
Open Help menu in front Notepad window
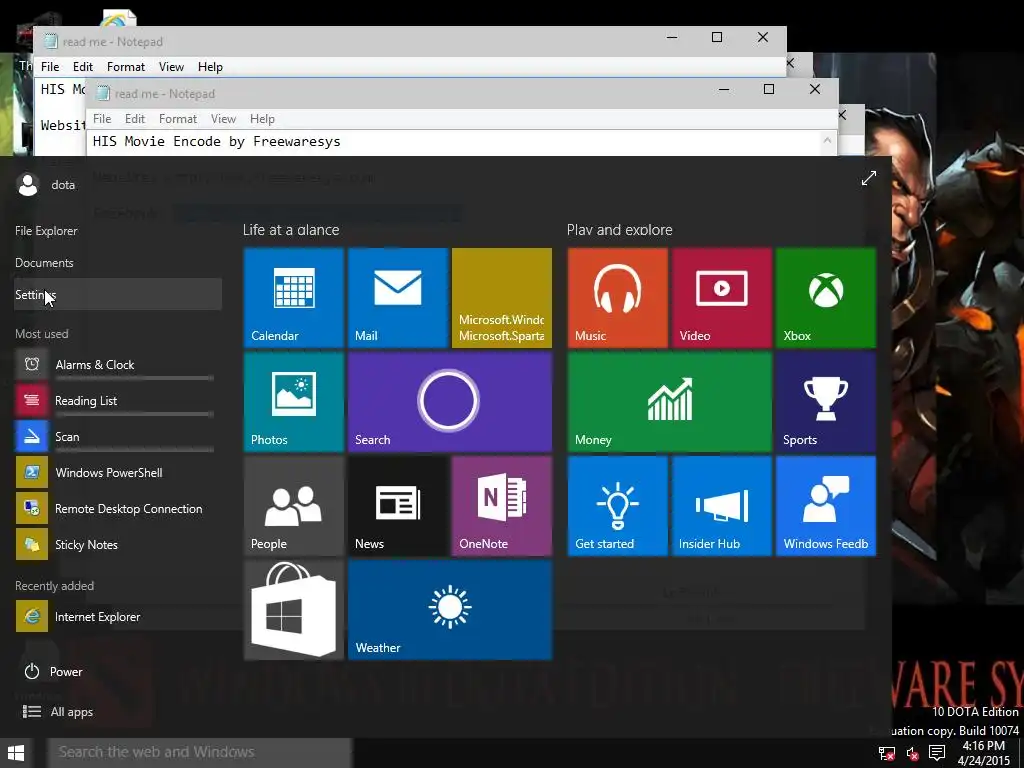[x=262, y=119]
